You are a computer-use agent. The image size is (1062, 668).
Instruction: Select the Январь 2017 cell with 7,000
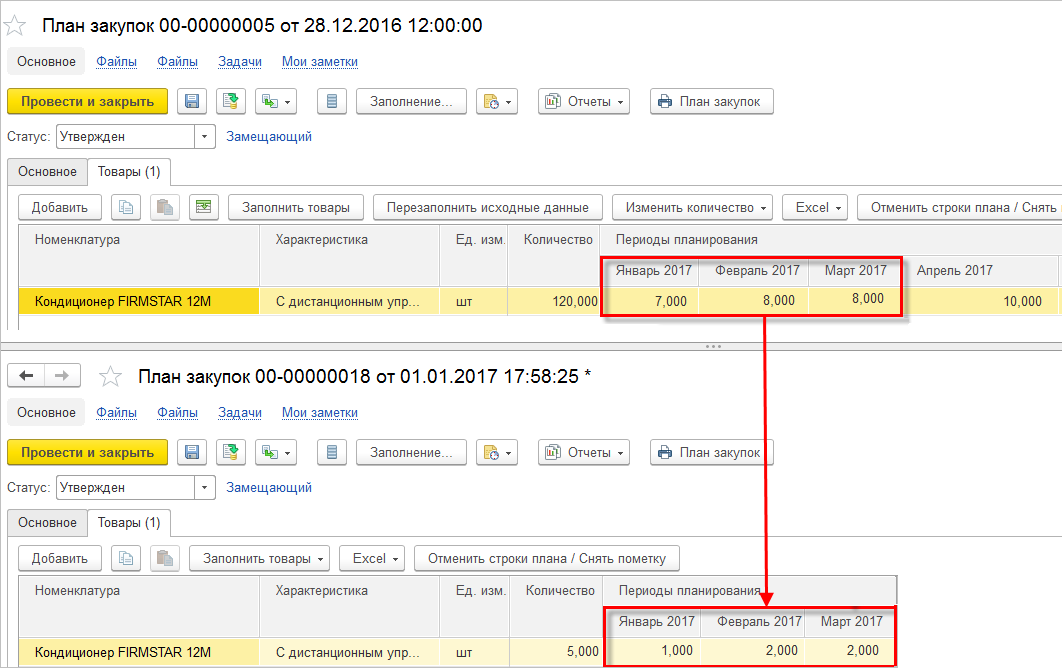point(650,301)
